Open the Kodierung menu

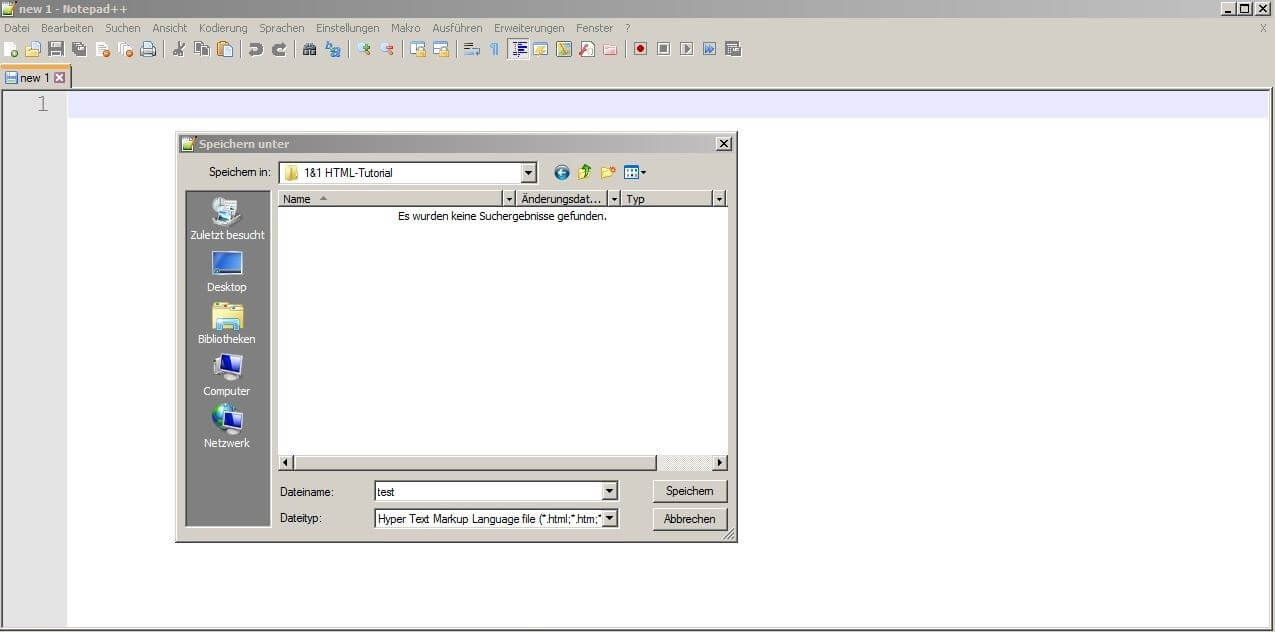tap(223, 28)
